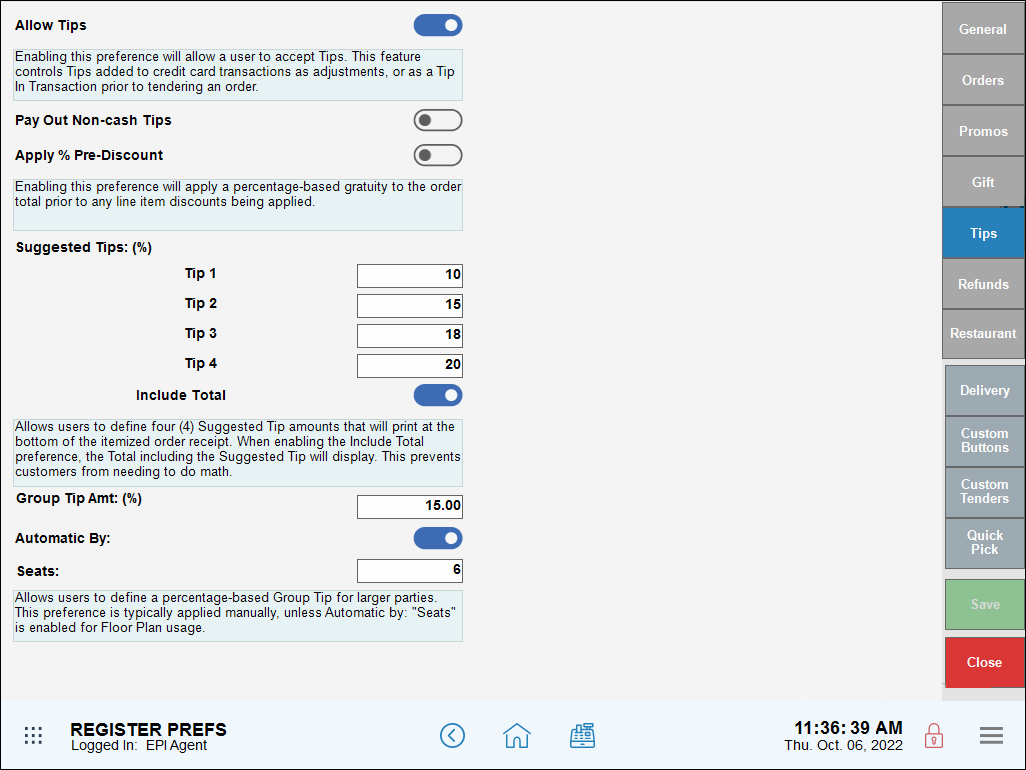
Task: Disable the Include Total toggle
Action: coord(438,395)
